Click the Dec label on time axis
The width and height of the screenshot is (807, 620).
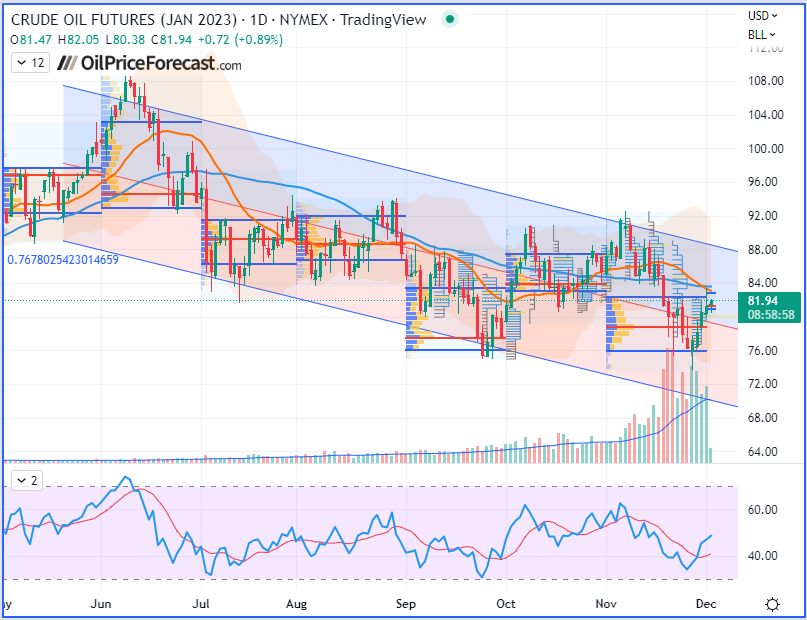click(x=706, y=604)
